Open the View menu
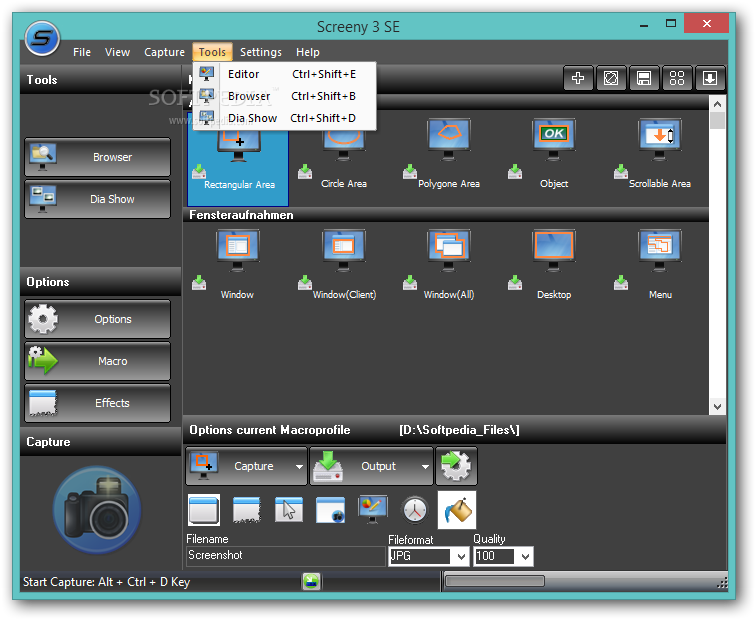 pyautogui.click(x=118, y=52)
